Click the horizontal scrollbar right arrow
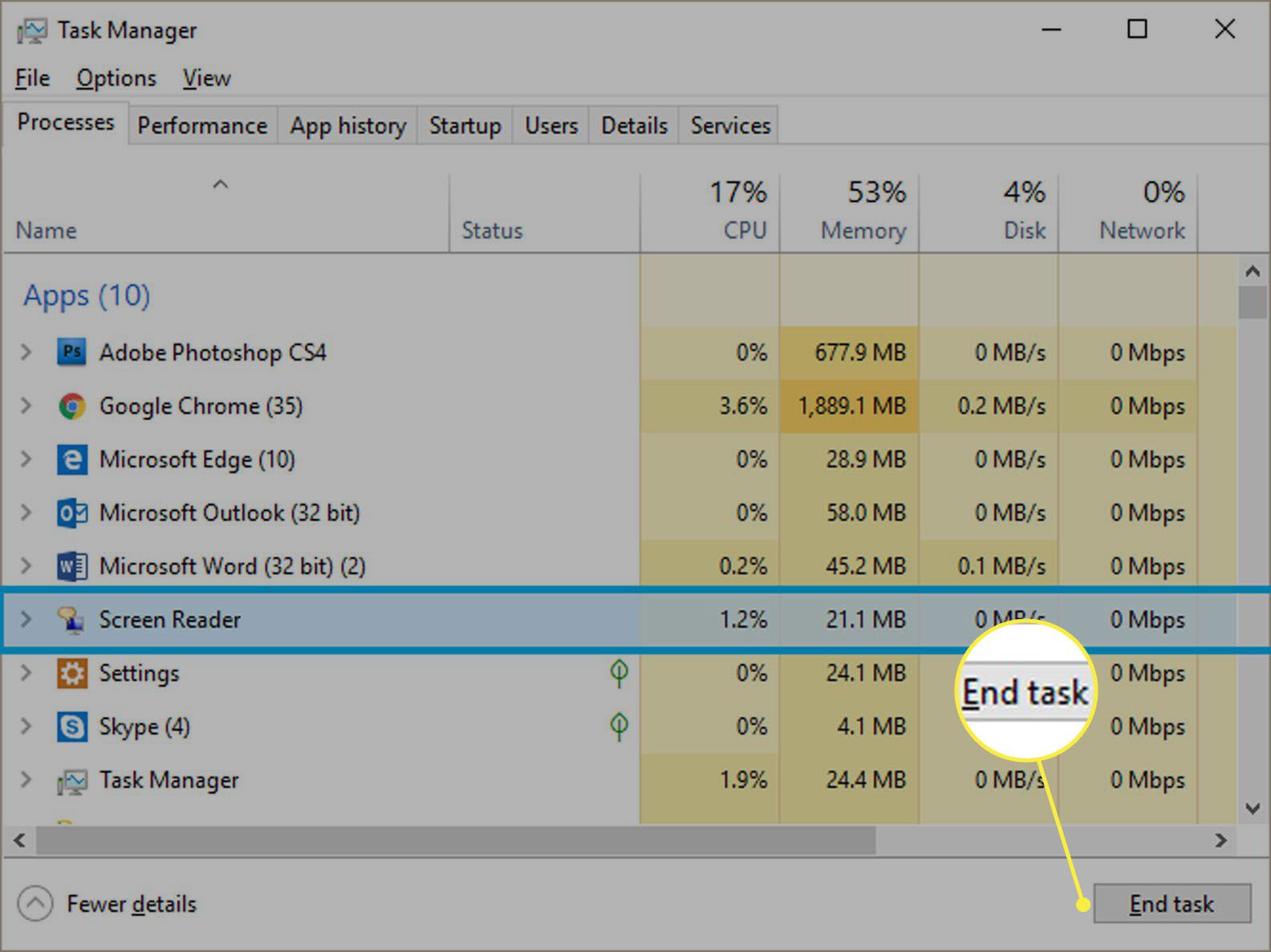1271x952 pixels. 1221,841
